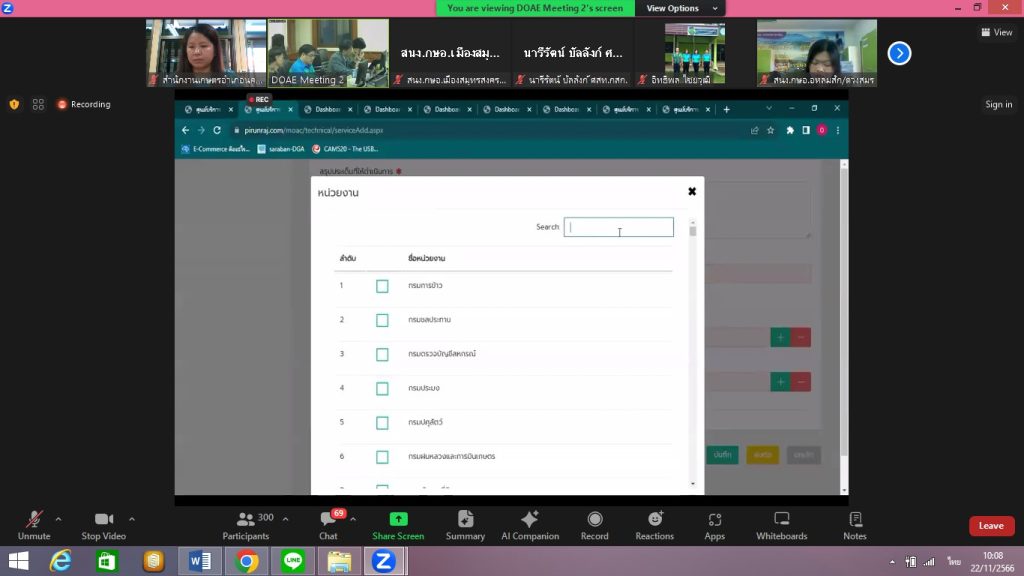The height and width of the screenshot is (576, 1024).
Task: Open the Participants panel
Action: 246,520
